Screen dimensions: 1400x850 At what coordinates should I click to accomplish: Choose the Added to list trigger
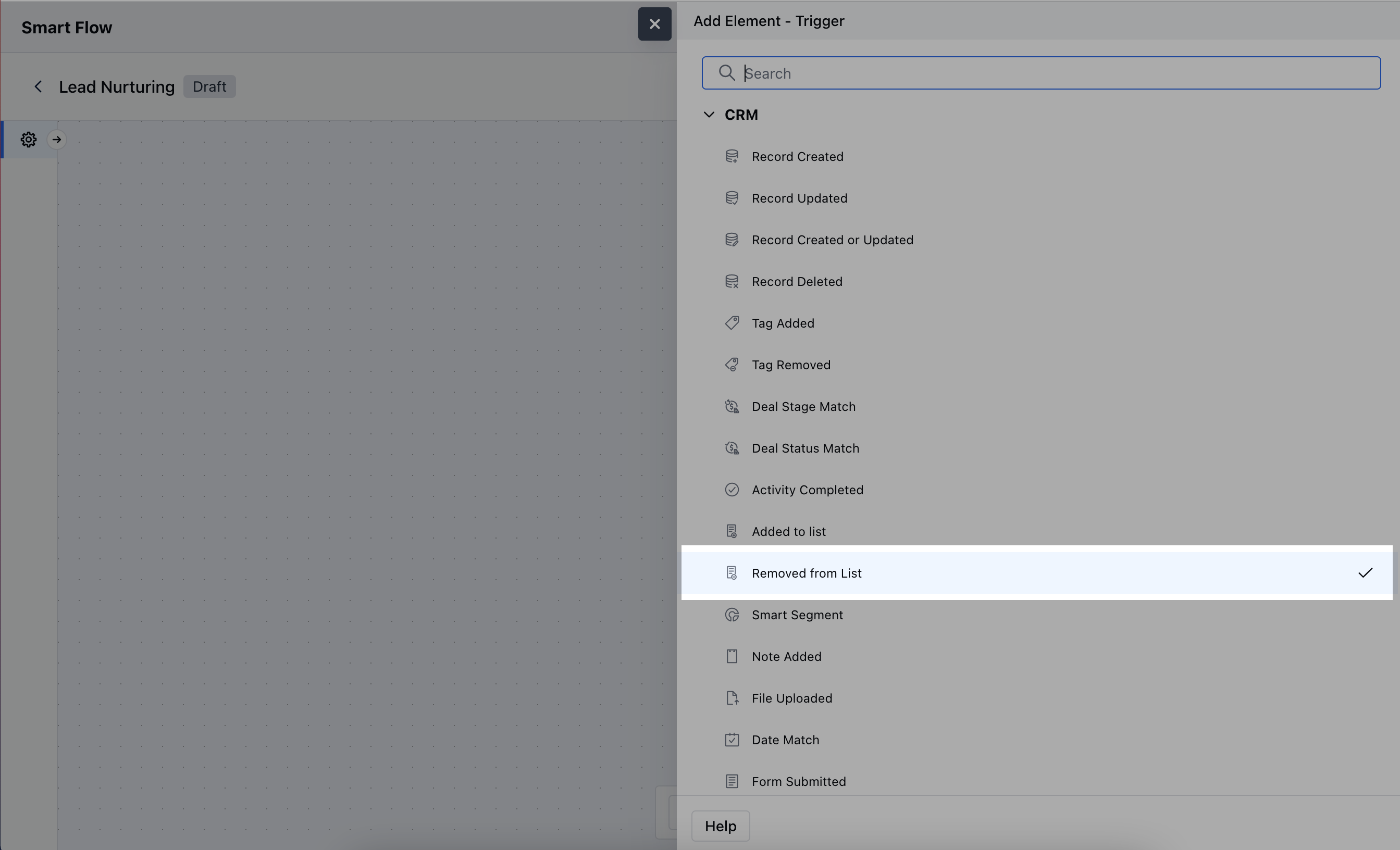(789, 531)
